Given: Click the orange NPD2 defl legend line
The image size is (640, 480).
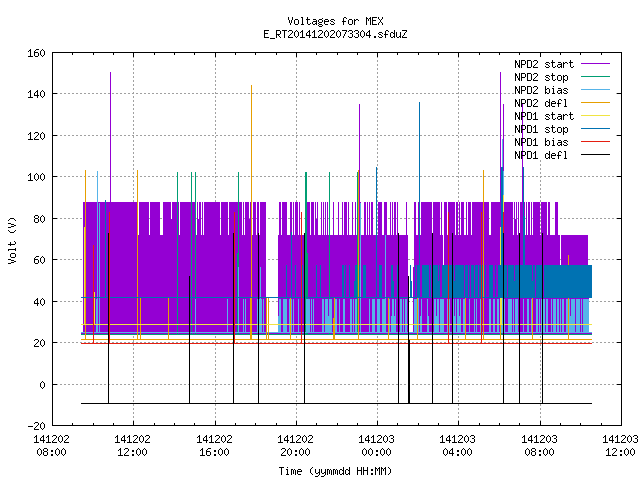Looking at the screenshot, I should point(595,103).
